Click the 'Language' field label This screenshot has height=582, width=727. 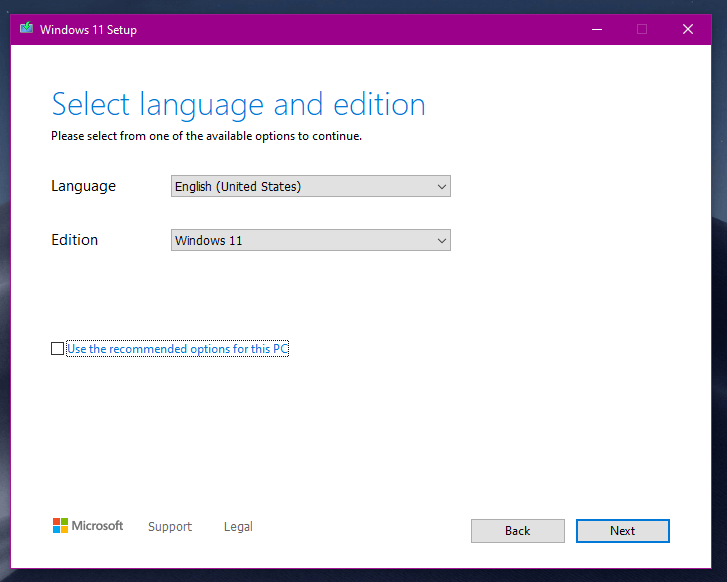point(83,186)
